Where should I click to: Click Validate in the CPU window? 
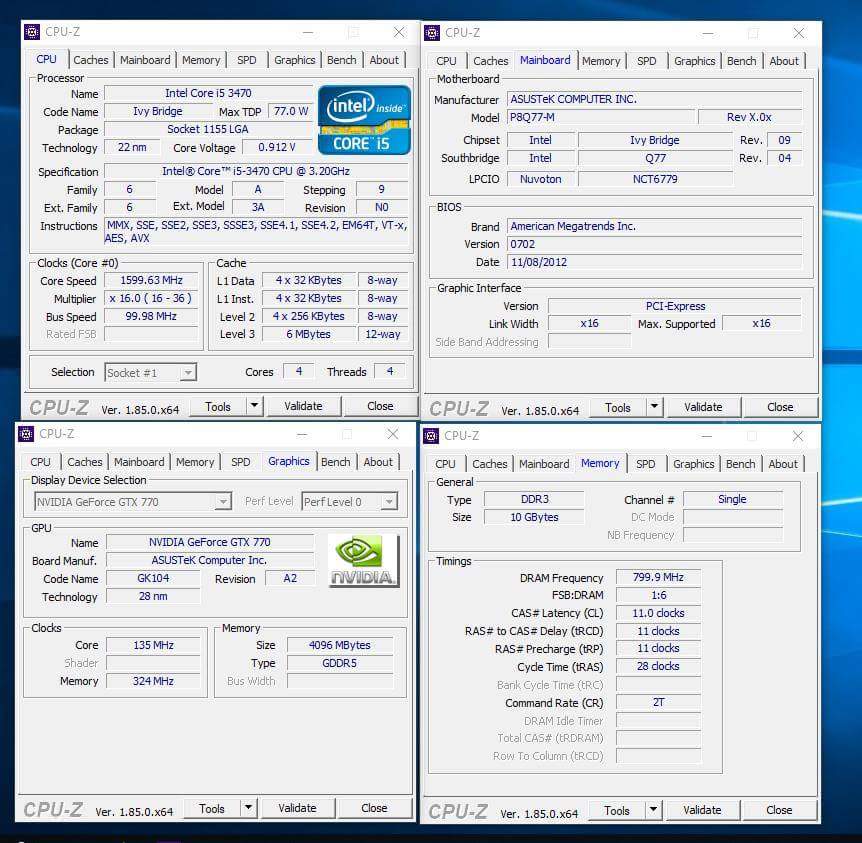pyautogui.click(x=303, y=406)
